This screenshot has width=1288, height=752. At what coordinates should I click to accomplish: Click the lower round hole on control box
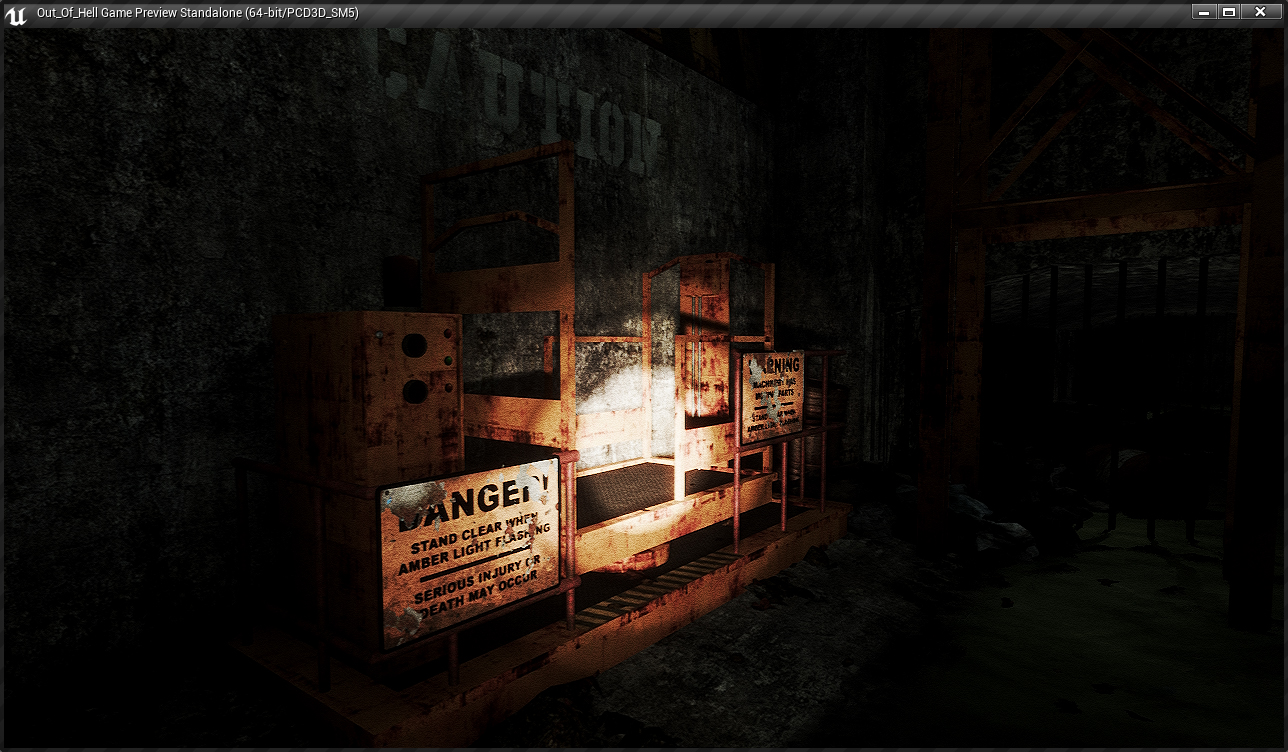[x=415, y=391]
